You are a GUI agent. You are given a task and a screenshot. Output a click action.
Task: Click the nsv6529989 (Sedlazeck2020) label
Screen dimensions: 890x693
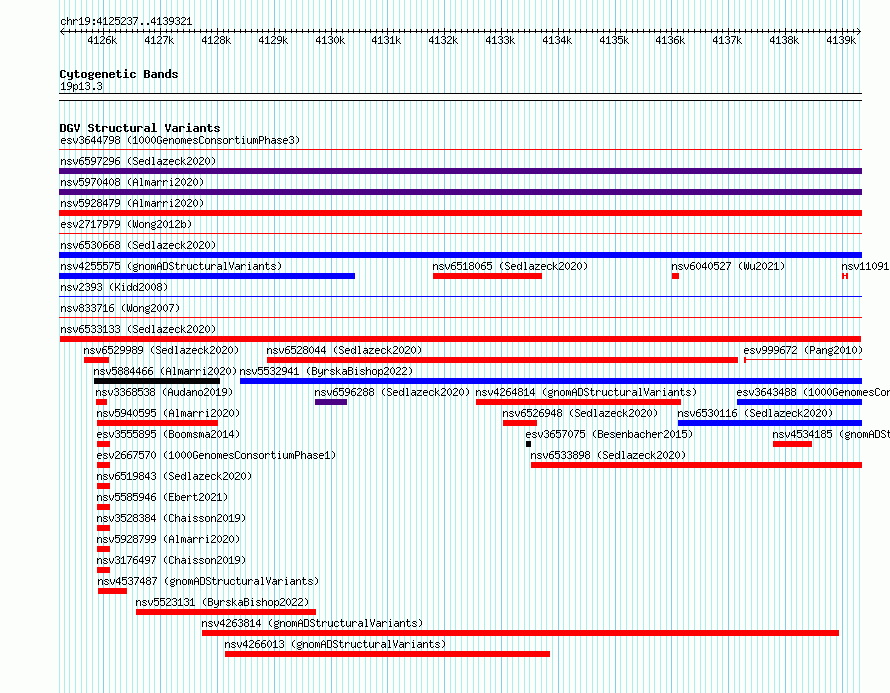coord(161,350)
